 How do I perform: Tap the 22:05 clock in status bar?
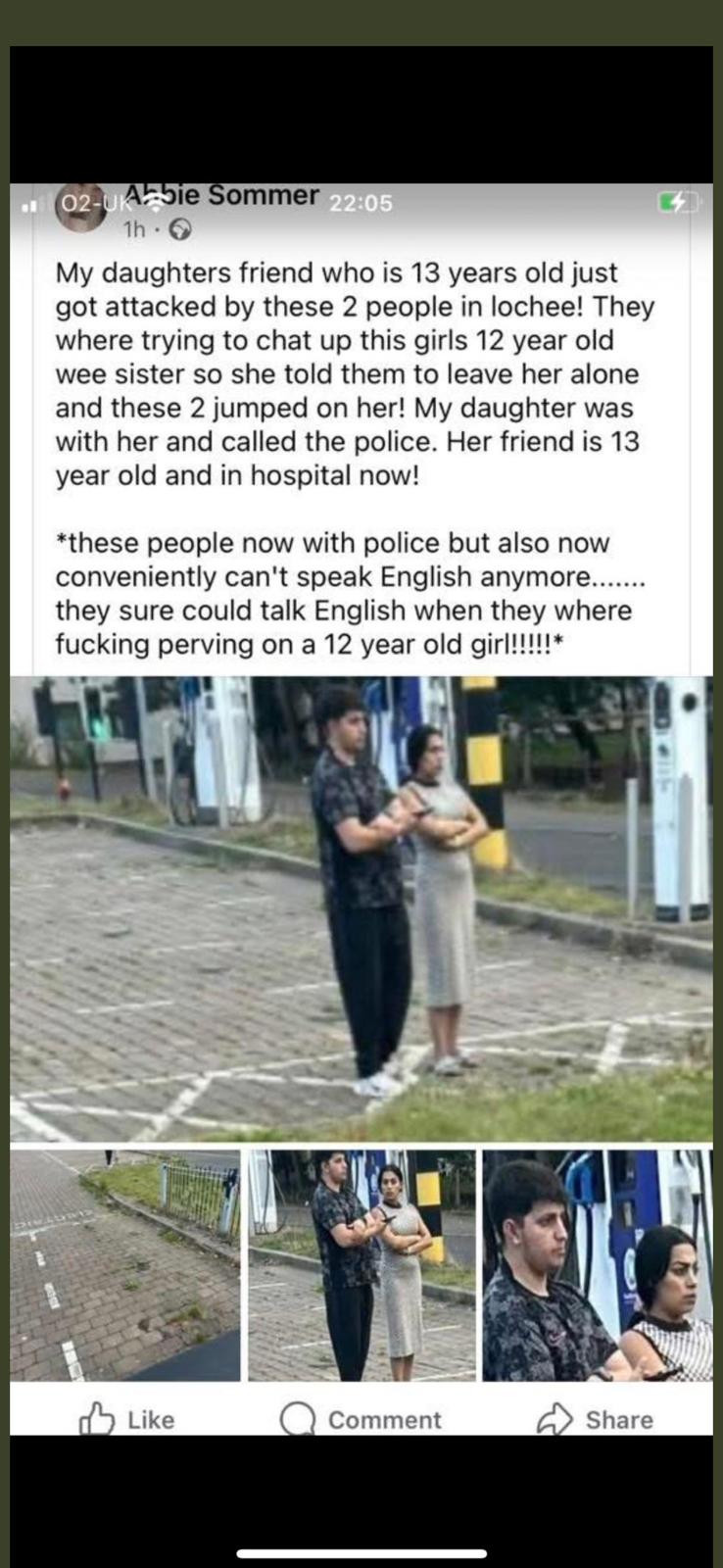361,203
